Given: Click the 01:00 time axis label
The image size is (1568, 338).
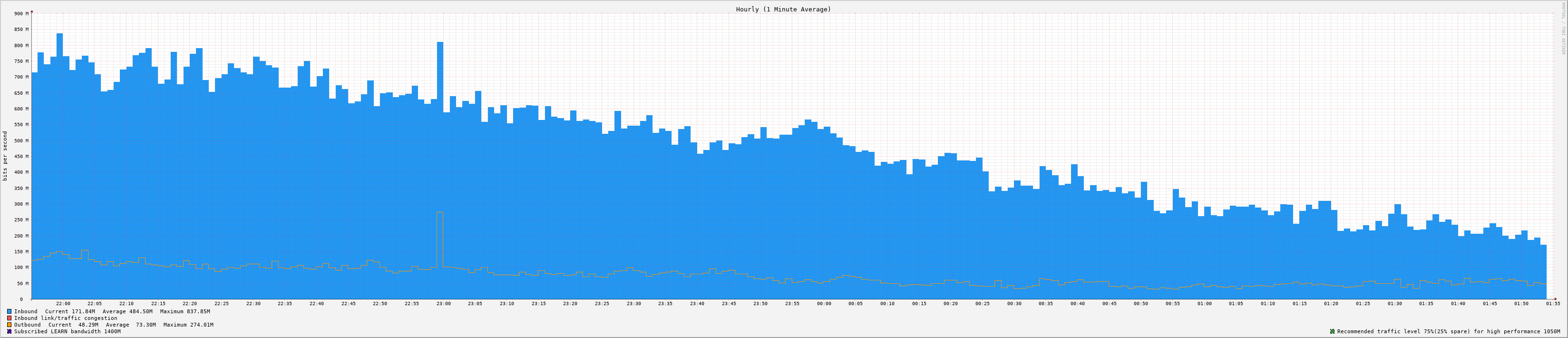Looking at the screenshot, I should click(x=1204, y=303).
